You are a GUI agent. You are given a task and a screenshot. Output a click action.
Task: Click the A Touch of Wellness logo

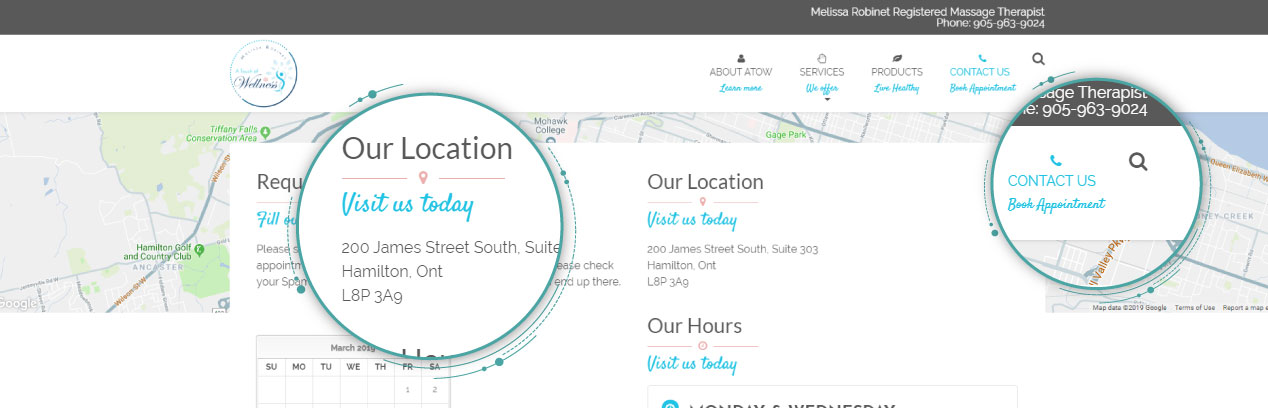[263, 74]
